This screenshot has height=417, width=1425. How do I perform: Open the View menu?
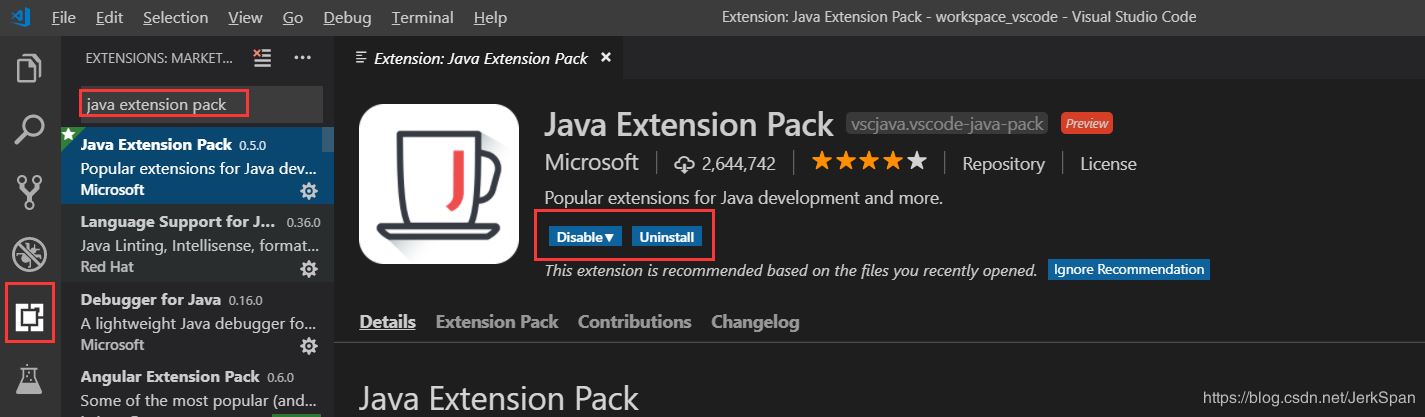[x=245, y=17]
